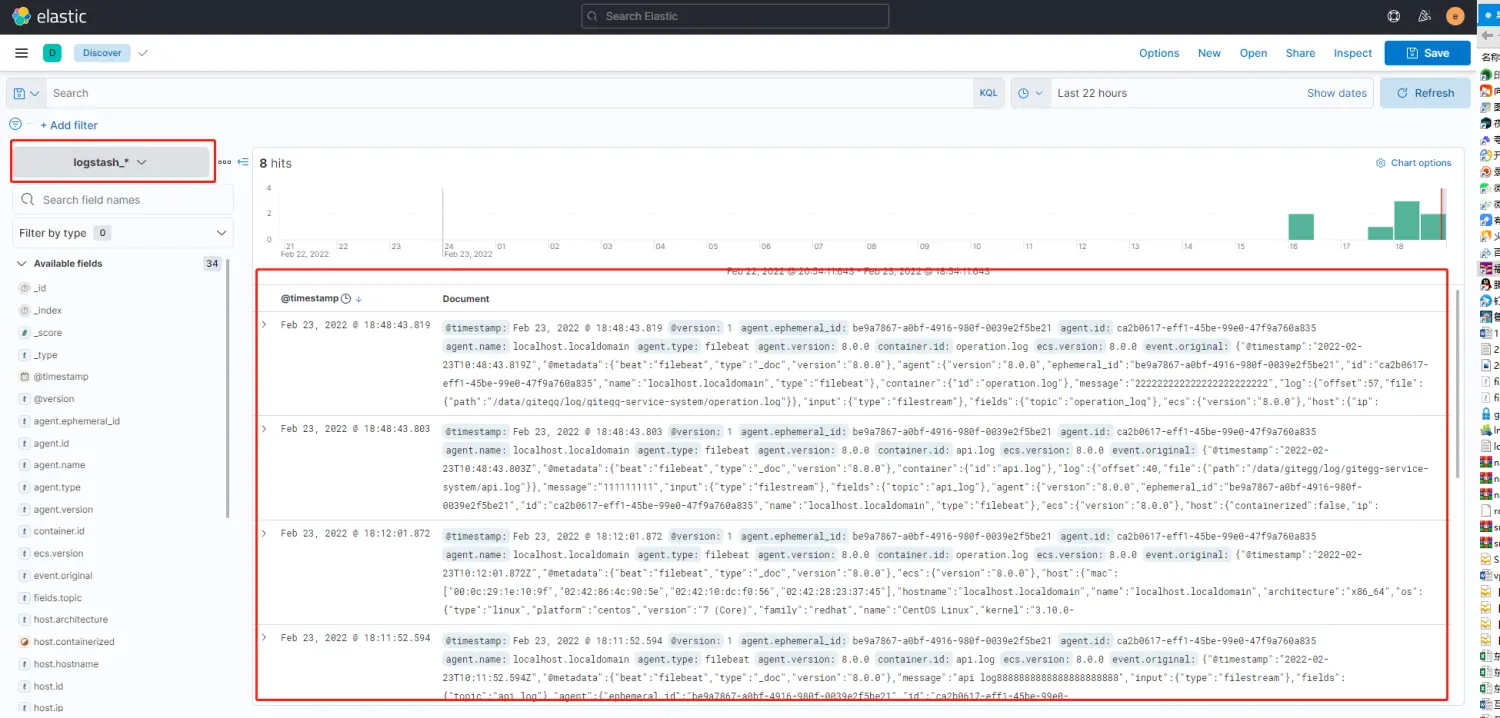1500x718 pixels.
Task: Expand the 18:48:43.803 document row
Action: tap(264, 429)
